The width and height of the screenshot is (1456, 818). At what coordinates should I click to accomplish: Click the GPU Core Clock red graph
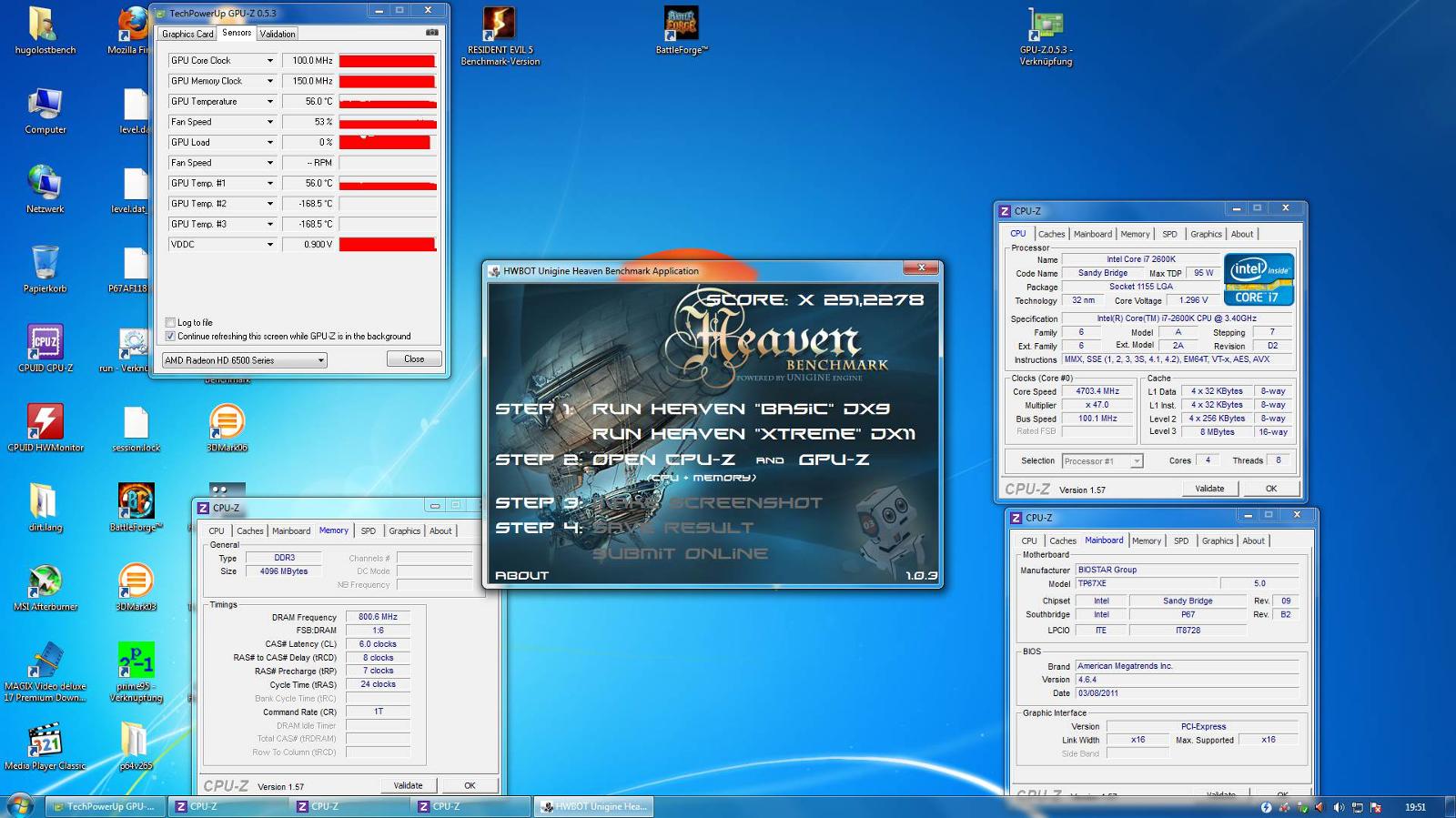point(387,61)
